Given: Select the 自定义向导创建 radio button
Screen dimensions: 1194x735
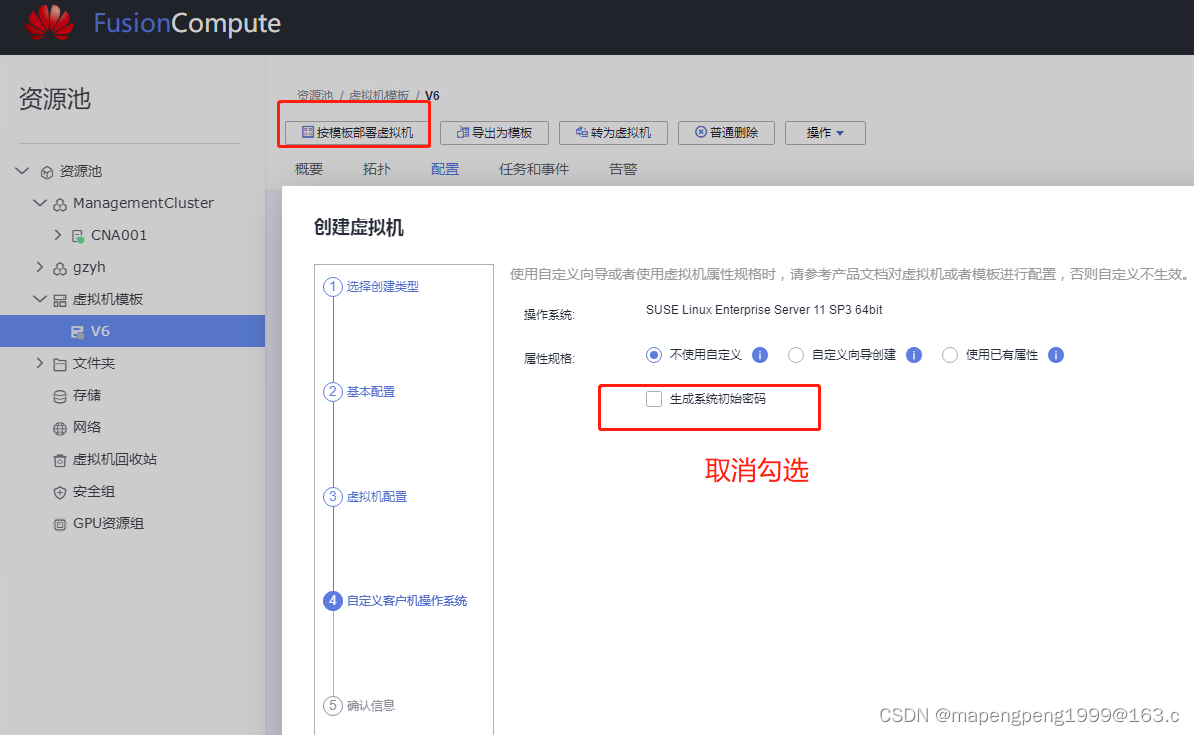Looking at the screenshot, I should tap(796, 355).
